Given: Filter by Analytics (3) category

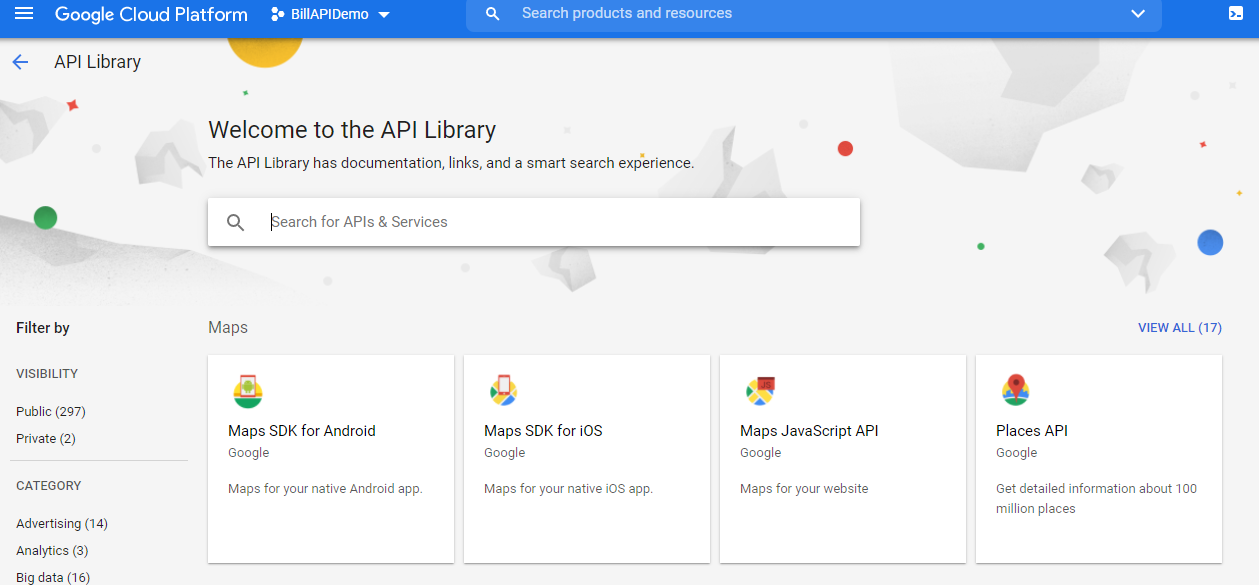Looking at the screenshot, I should point(52,551).
